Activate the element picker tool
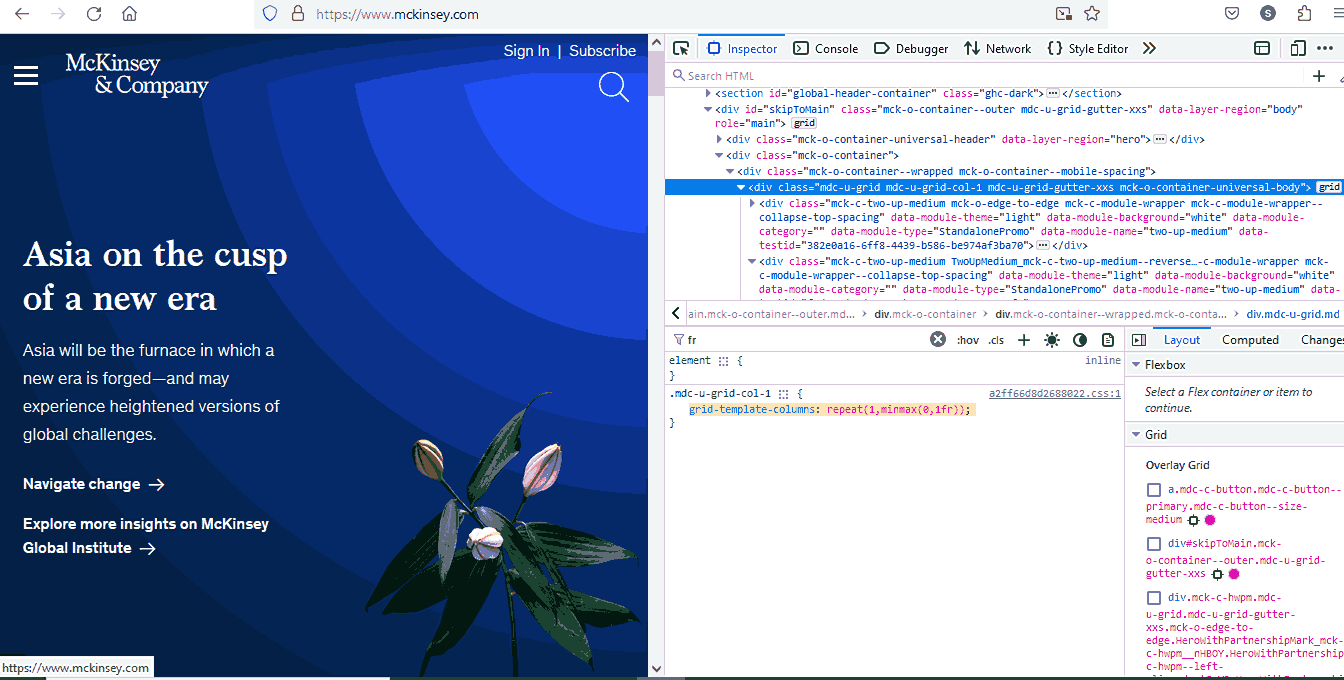 point(681,47)
